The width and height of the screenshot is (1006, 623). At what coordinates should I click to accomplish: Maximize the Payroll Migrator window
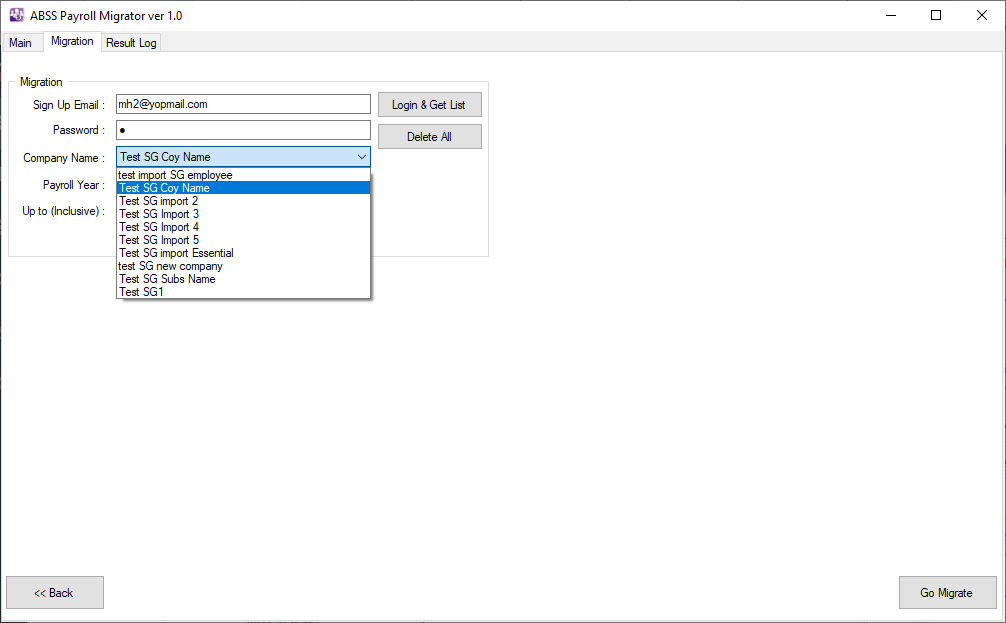point(936,15)
